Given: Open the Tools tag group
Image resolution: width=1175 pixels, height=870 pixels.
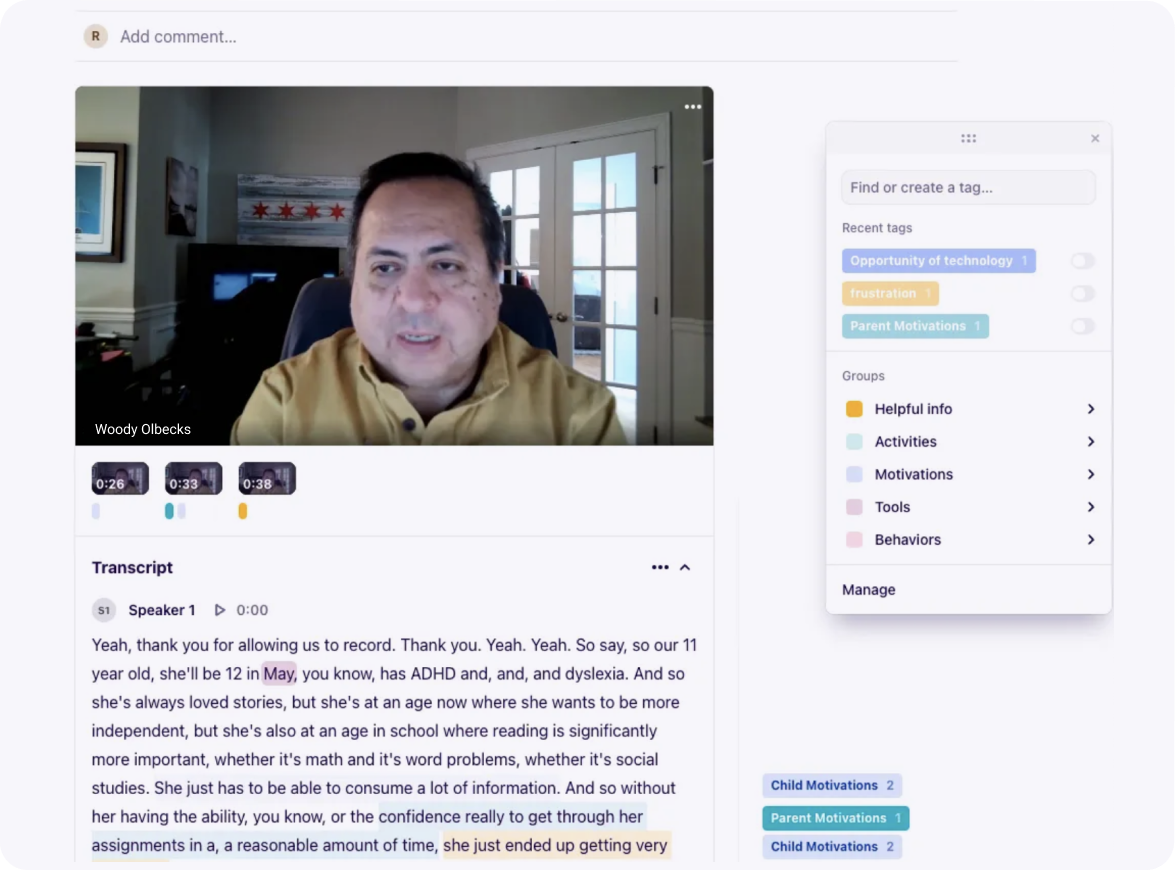Looking at the screenshot, I should click(969, 507).
